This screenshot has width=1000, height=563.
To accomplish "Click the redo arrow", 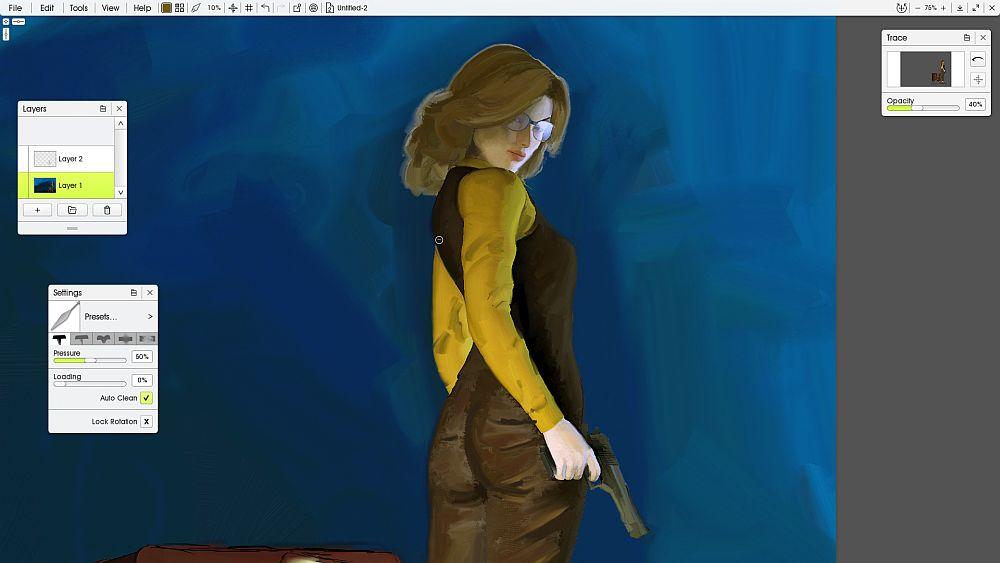I will (281, 8).
